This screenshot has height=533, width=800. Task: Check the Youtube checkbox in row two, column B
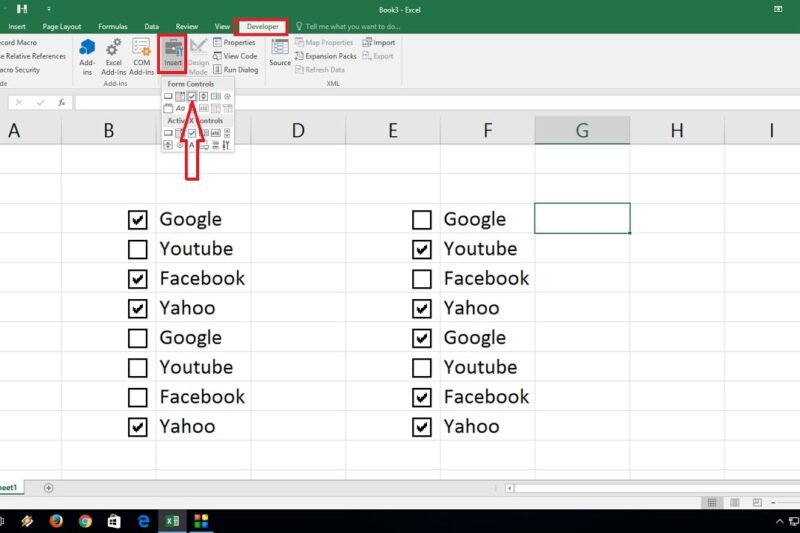138,249
